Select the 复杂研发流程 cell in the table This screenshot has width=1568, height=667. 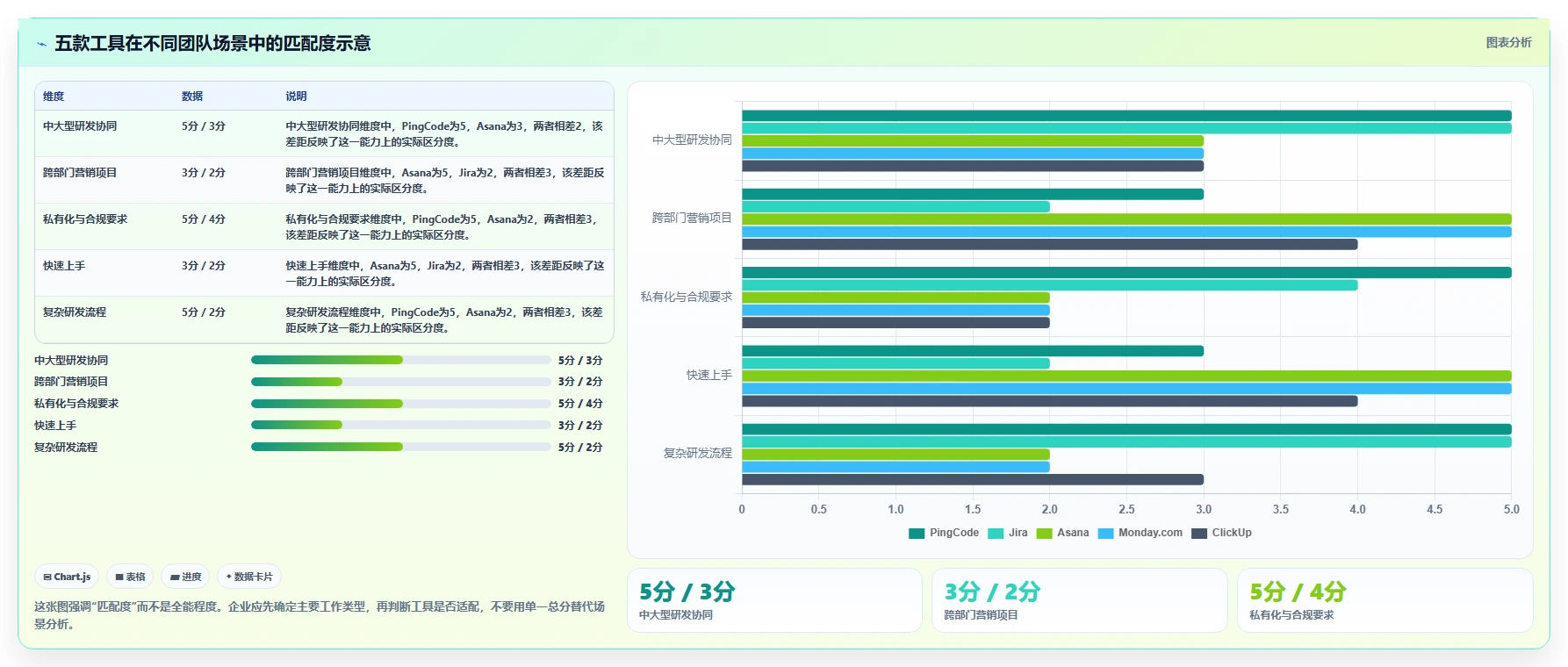tap(75, 312)
